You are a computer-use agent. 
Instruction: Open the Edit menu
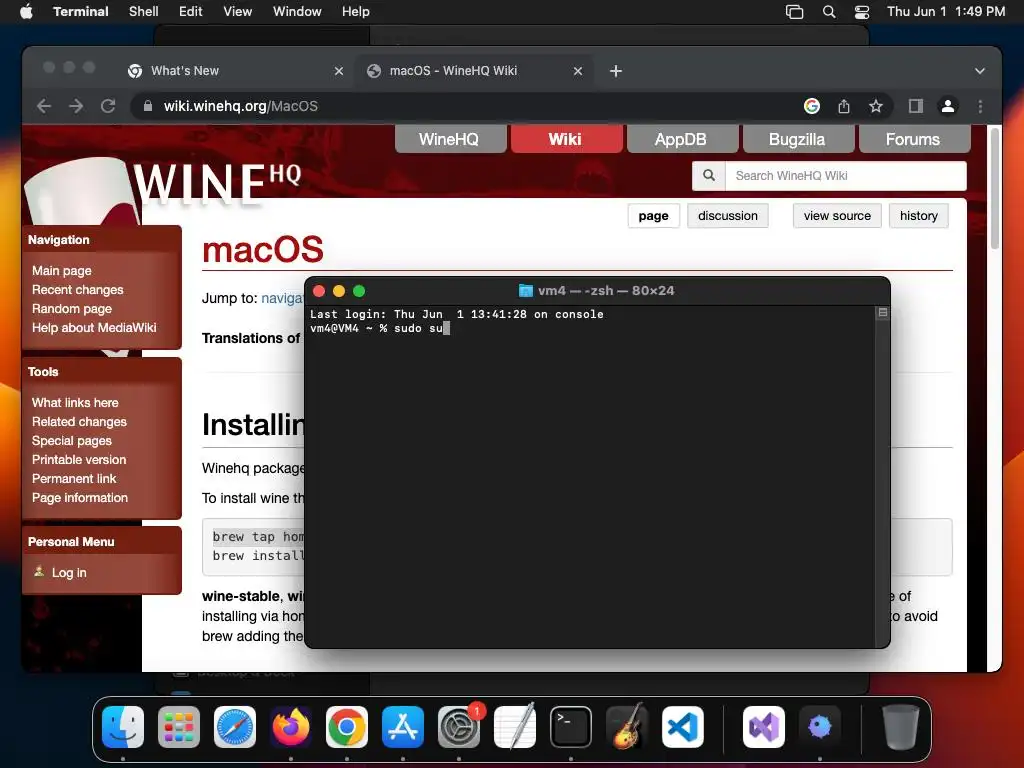191,12
